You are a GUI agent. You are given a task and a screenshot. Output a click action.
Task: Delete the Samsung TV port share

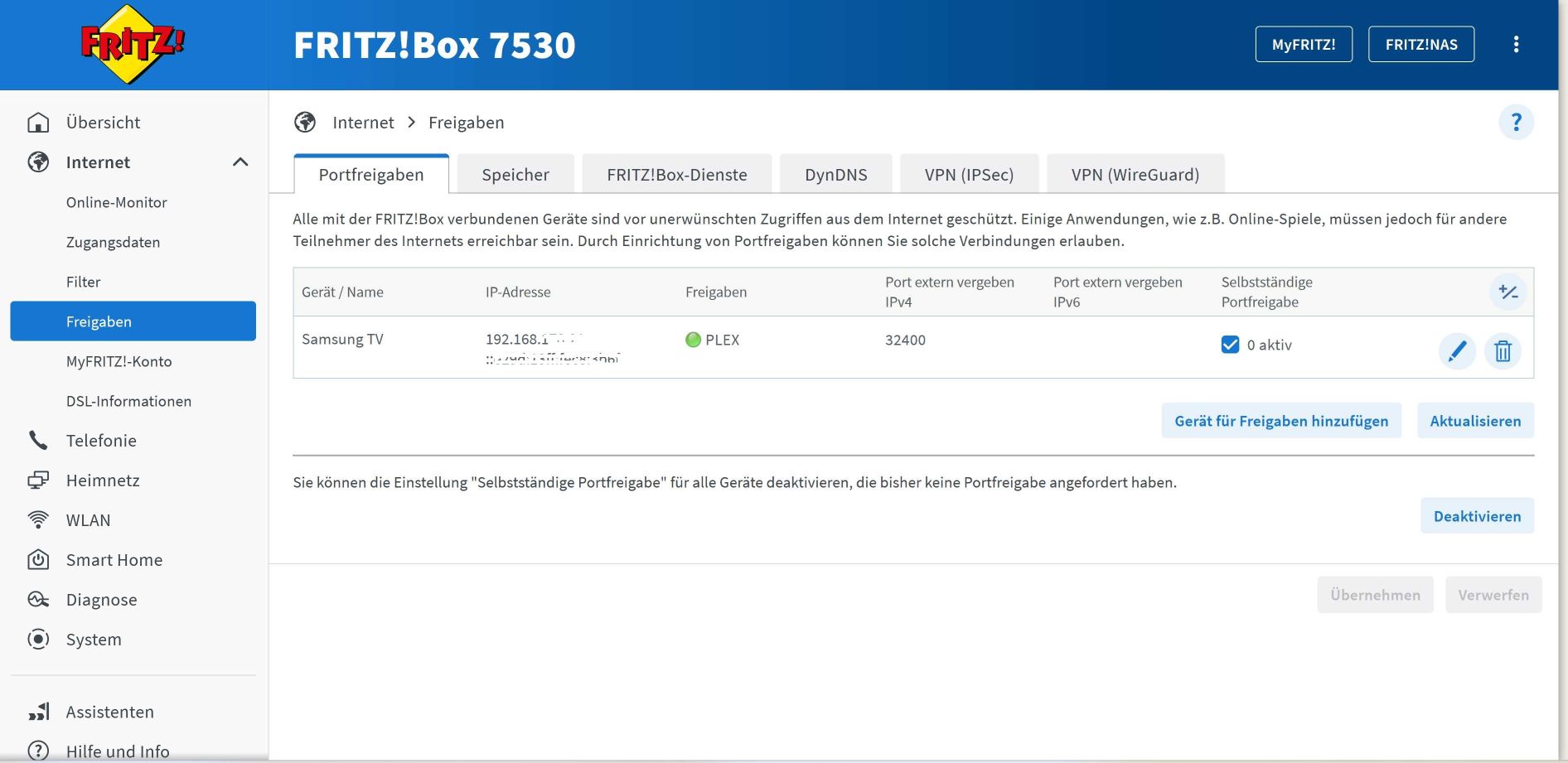pos(1503,351)
